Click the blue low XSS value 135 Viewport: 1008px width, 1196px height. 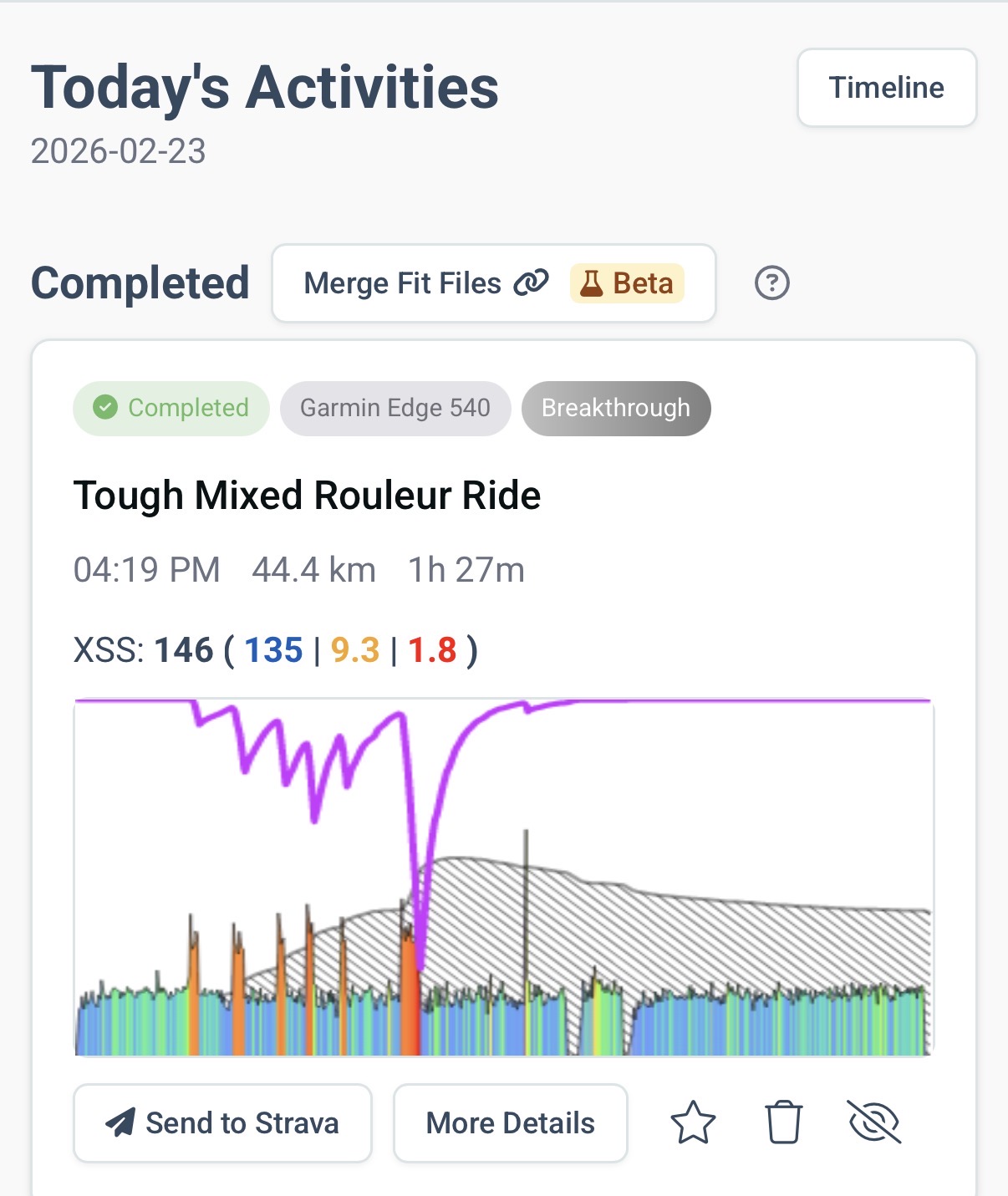273,650
